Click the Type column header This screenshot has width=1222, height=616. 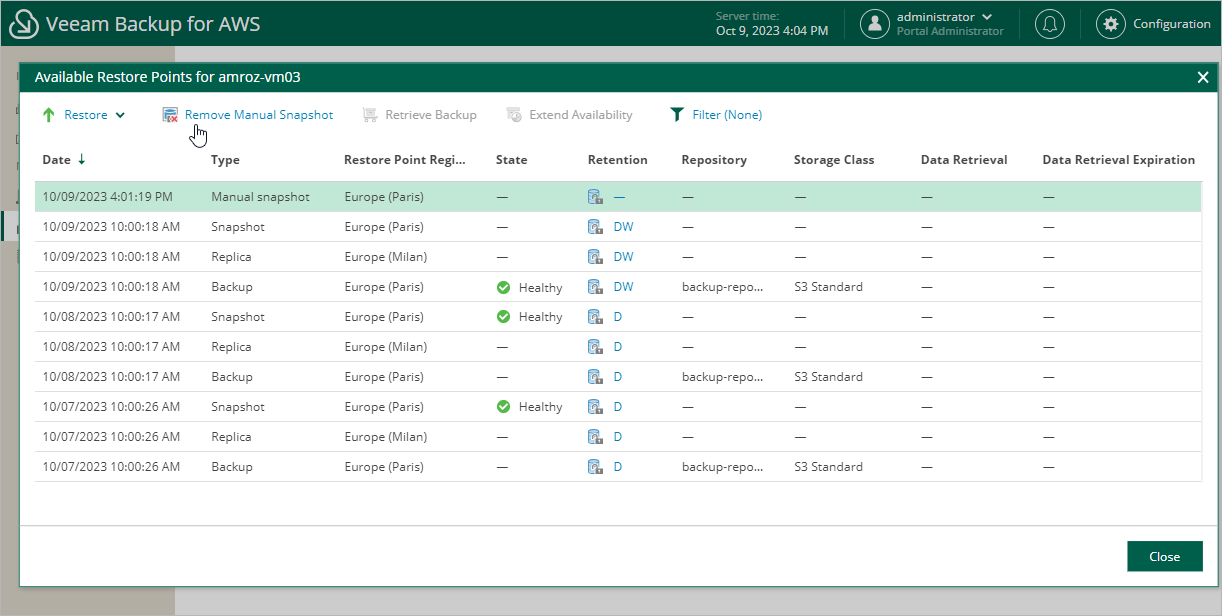[x=225, y=160]
